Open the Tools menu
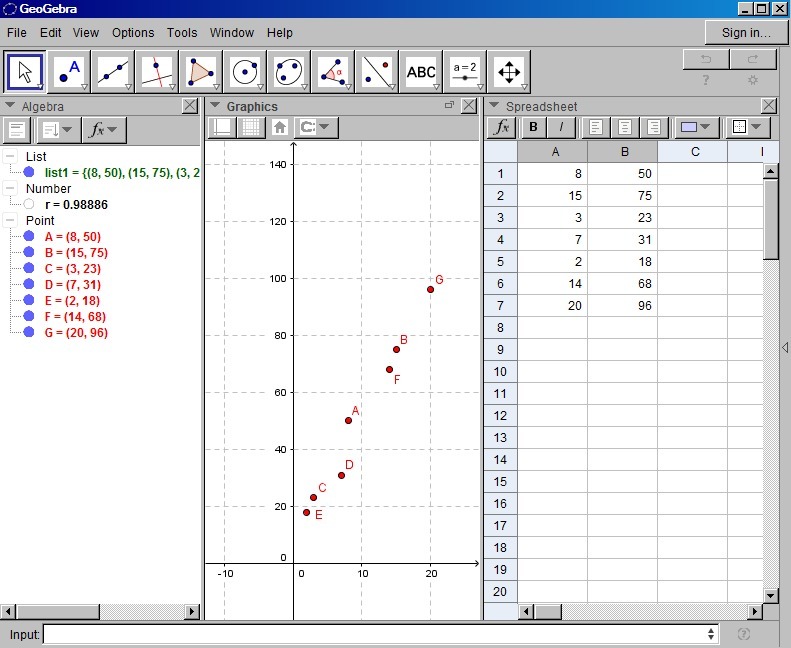This screenshot has height=648, width=791. pos(182,33)
